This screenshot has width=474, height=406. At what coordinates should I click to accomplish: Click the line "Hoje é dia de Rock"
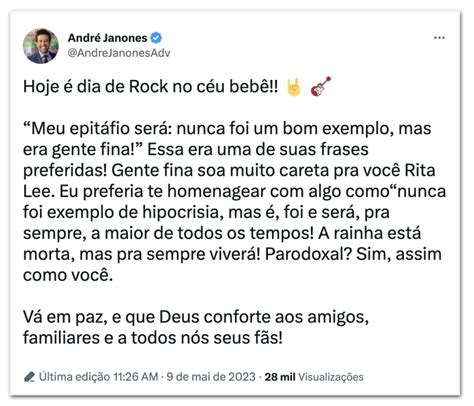[x=151, y=87]
